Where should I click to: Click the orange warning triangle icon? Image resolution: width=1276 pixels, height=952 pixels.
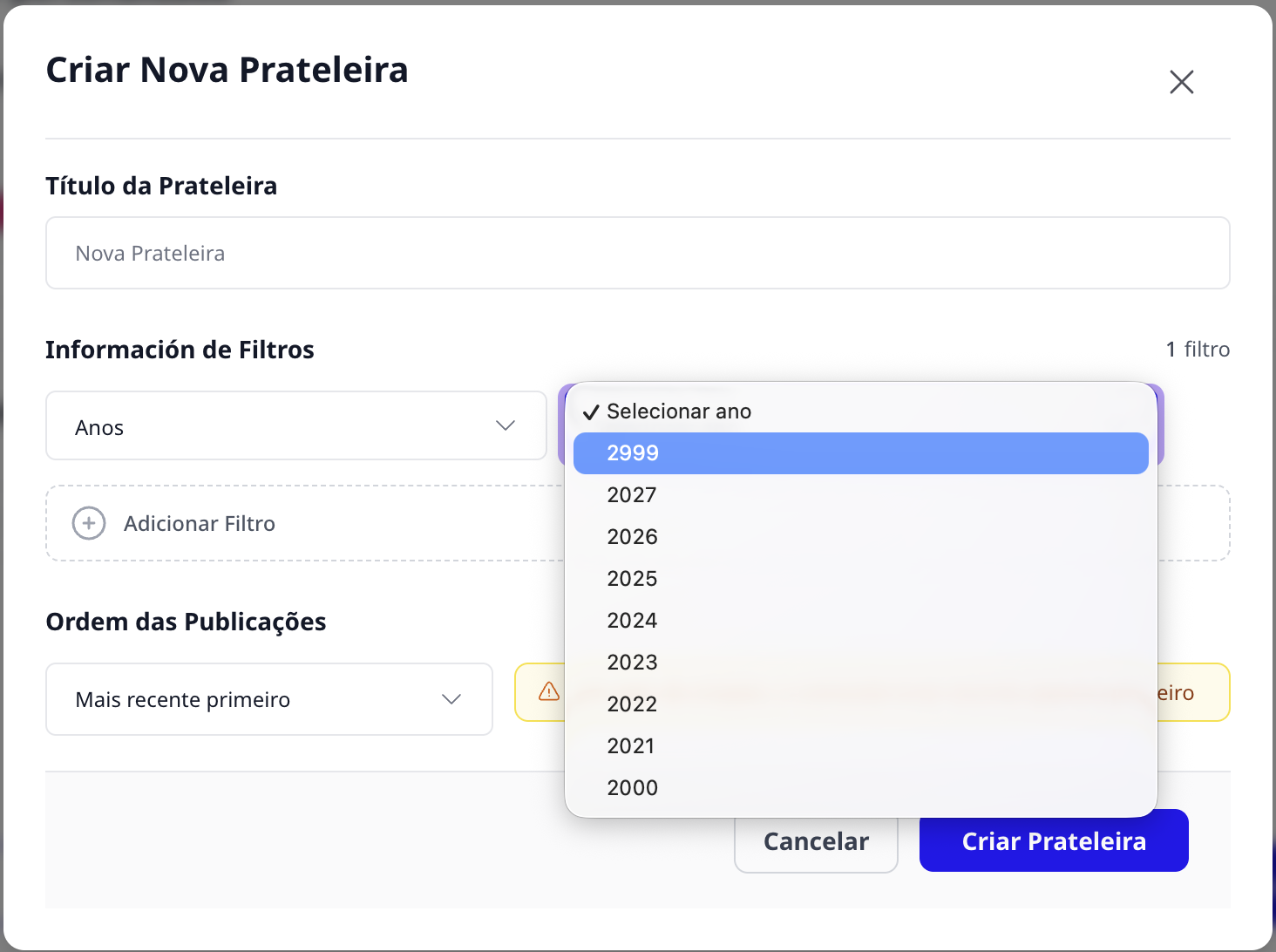549,691
